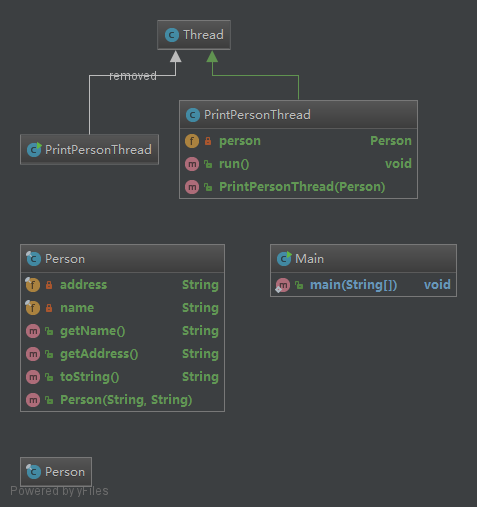Select the removed PrintPersonThread class node
Screen dimensions: 477x507
pos(89,150)
